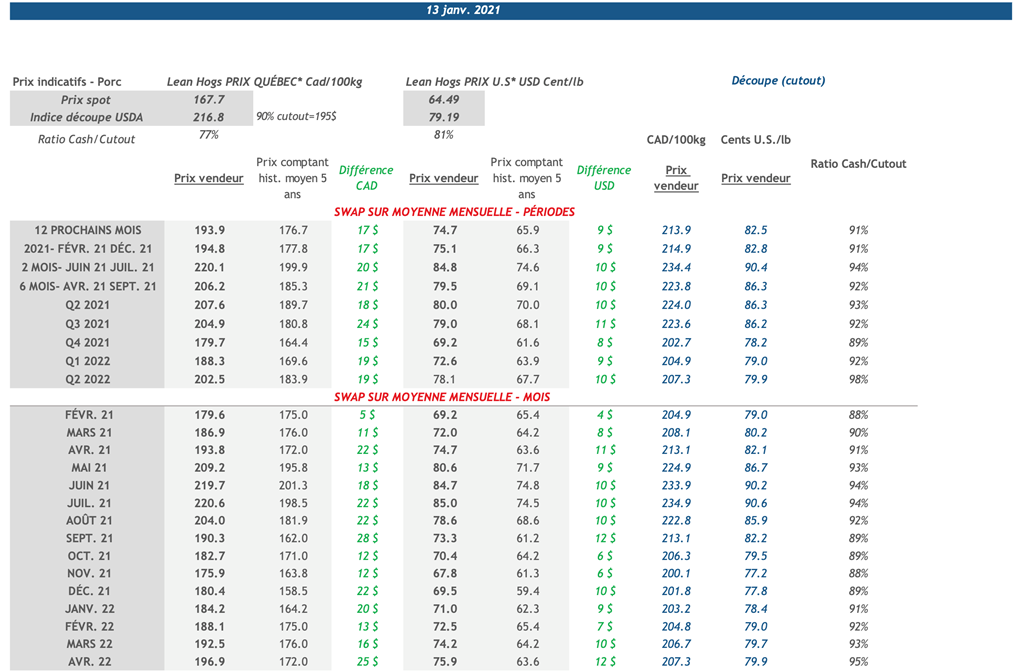Select the 90% cutout=195$ note
Viewport: 1024px width, 672px height.
coord(296,117)
